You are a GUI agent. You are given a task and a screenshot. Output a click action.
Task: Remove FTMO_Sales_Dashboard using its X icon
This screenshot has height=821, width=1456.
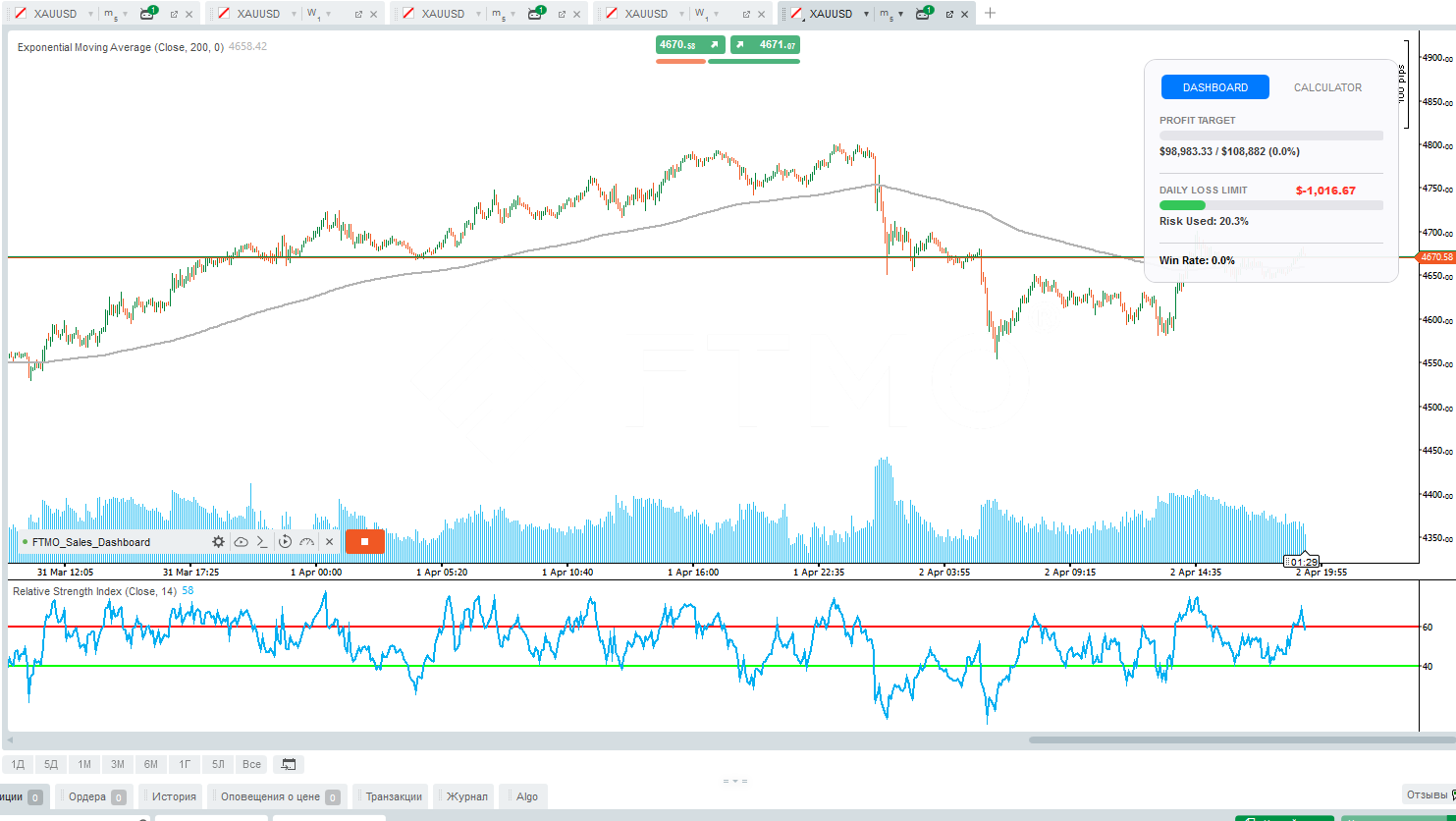(330, 542)
